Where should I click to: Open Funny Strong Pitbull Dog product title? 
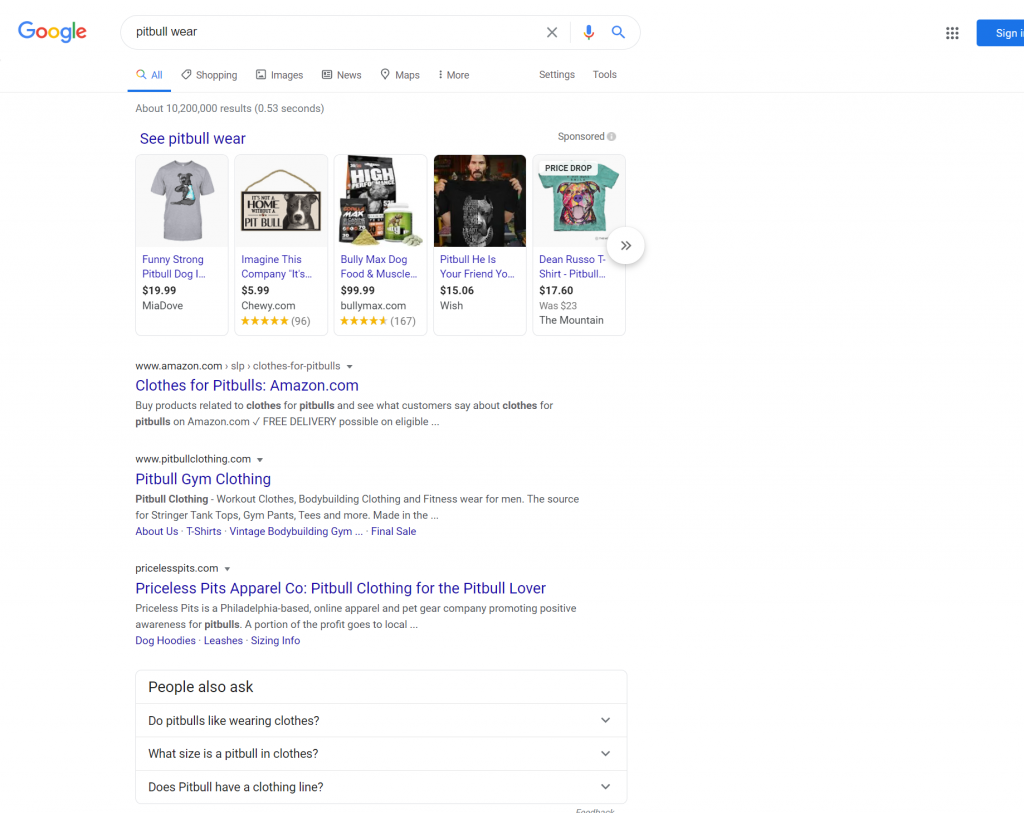pyautogui.click(x=174, y=266)
